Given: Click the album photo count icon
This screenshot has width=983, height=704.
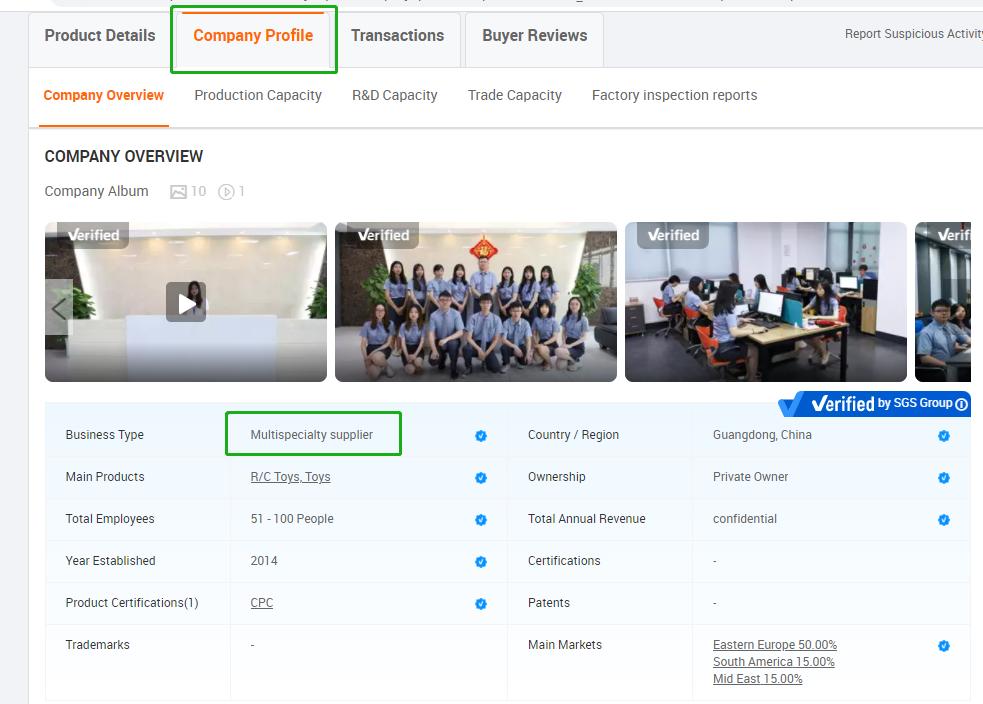Looking at the screenshot, I should (178, 192).
